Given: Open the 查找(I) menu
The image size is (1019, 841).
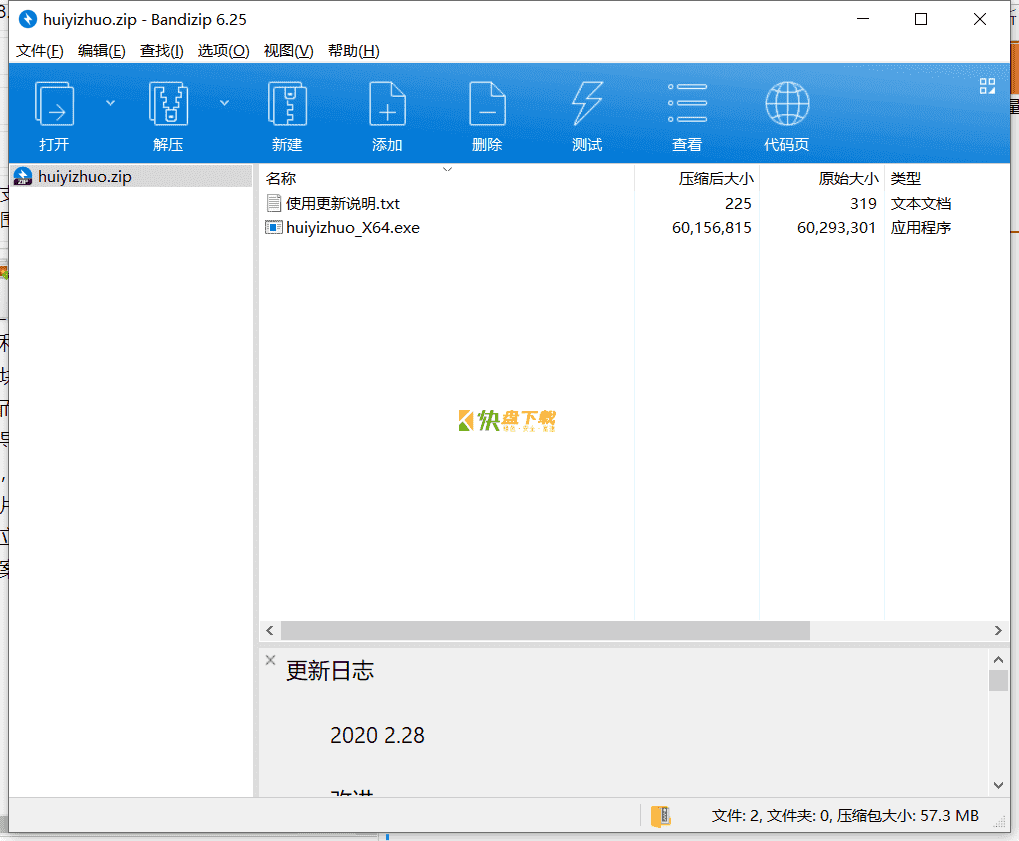Looking at the screenshot, I should click(162, 51).
